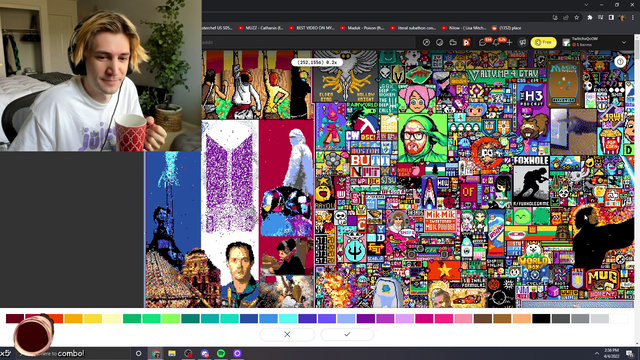Select the yellow color swatch
Screen dimensions: 640x360
tap(93, 318)
